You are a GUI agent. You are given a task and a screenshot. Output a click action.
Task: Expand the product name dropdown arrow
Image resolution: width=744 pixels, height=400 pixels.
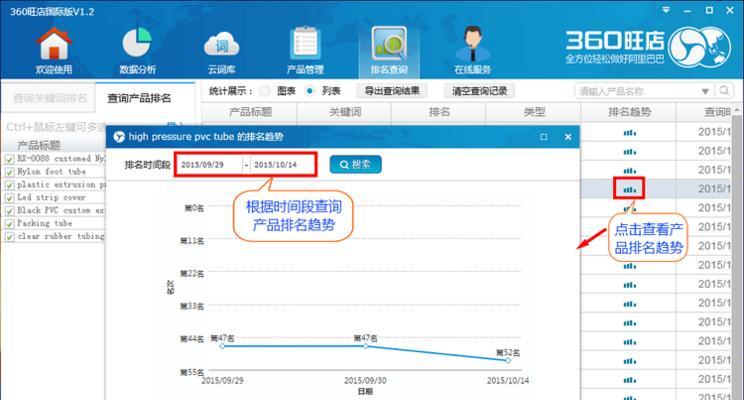705,91
